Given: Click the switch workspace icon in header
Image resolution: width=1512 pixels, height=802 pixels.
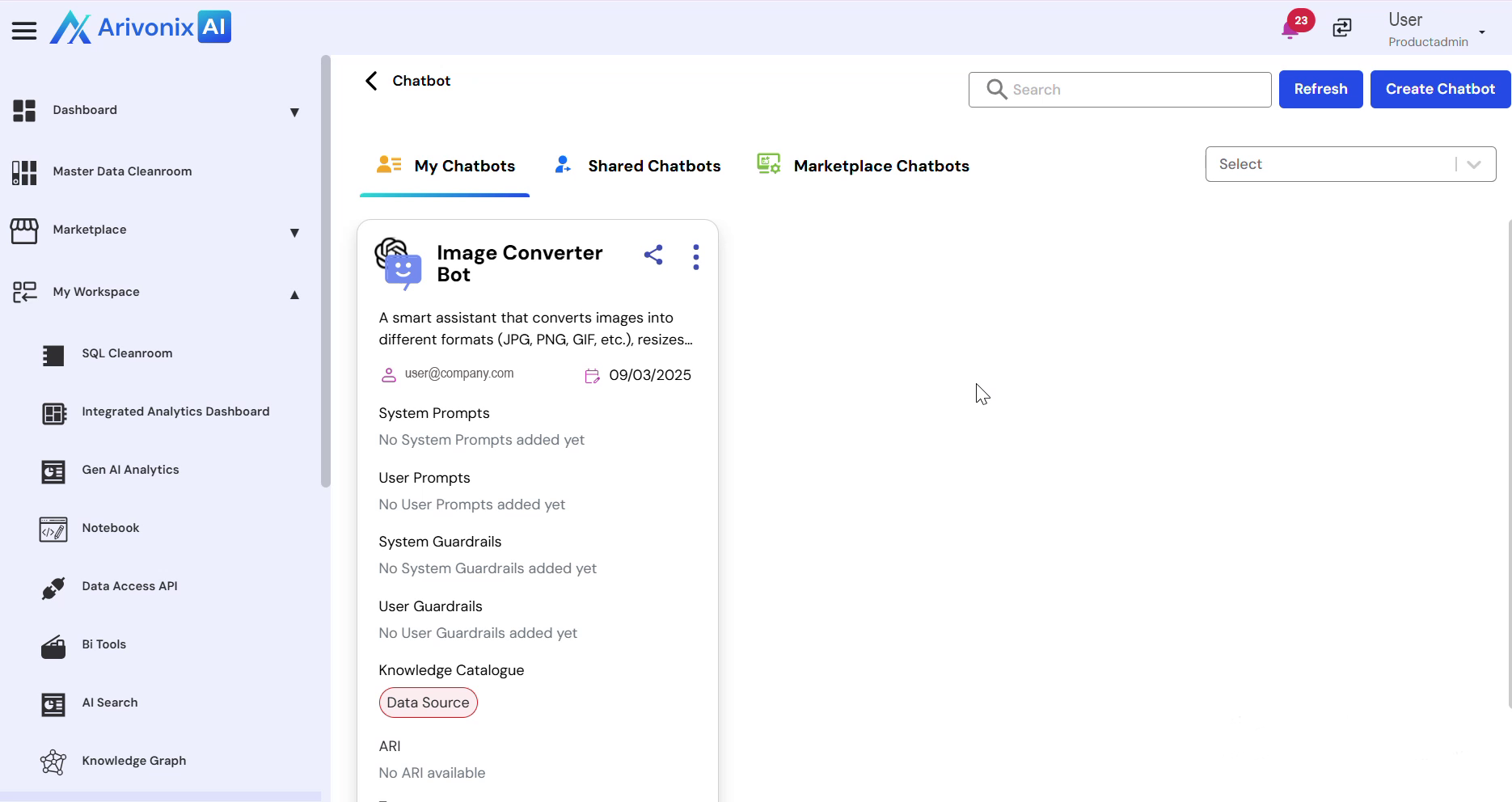Looking at the screenshot, I should pyautogui.click(x=1342, y=28).
